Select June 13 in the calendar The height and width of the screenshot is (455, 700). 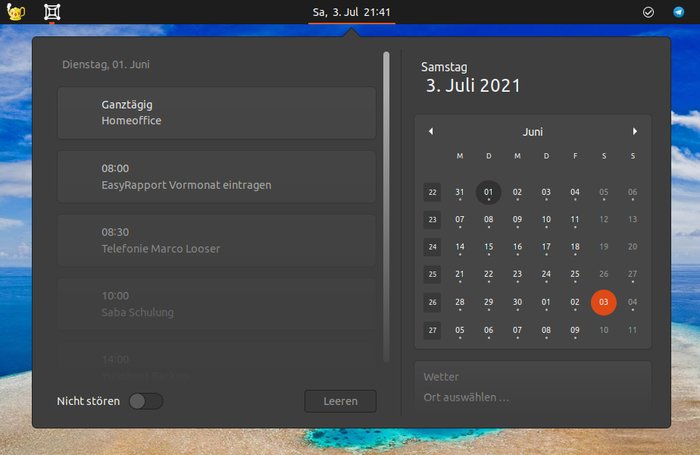click(x=633, y=220)
